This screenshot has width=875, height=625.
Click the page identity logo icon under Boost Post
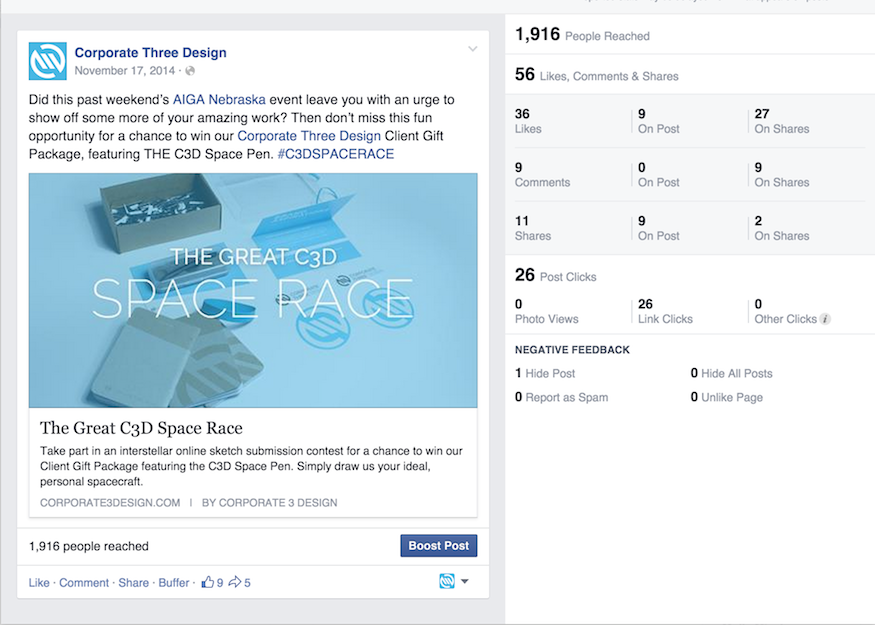pyautogui.click(x=447, y=581)
